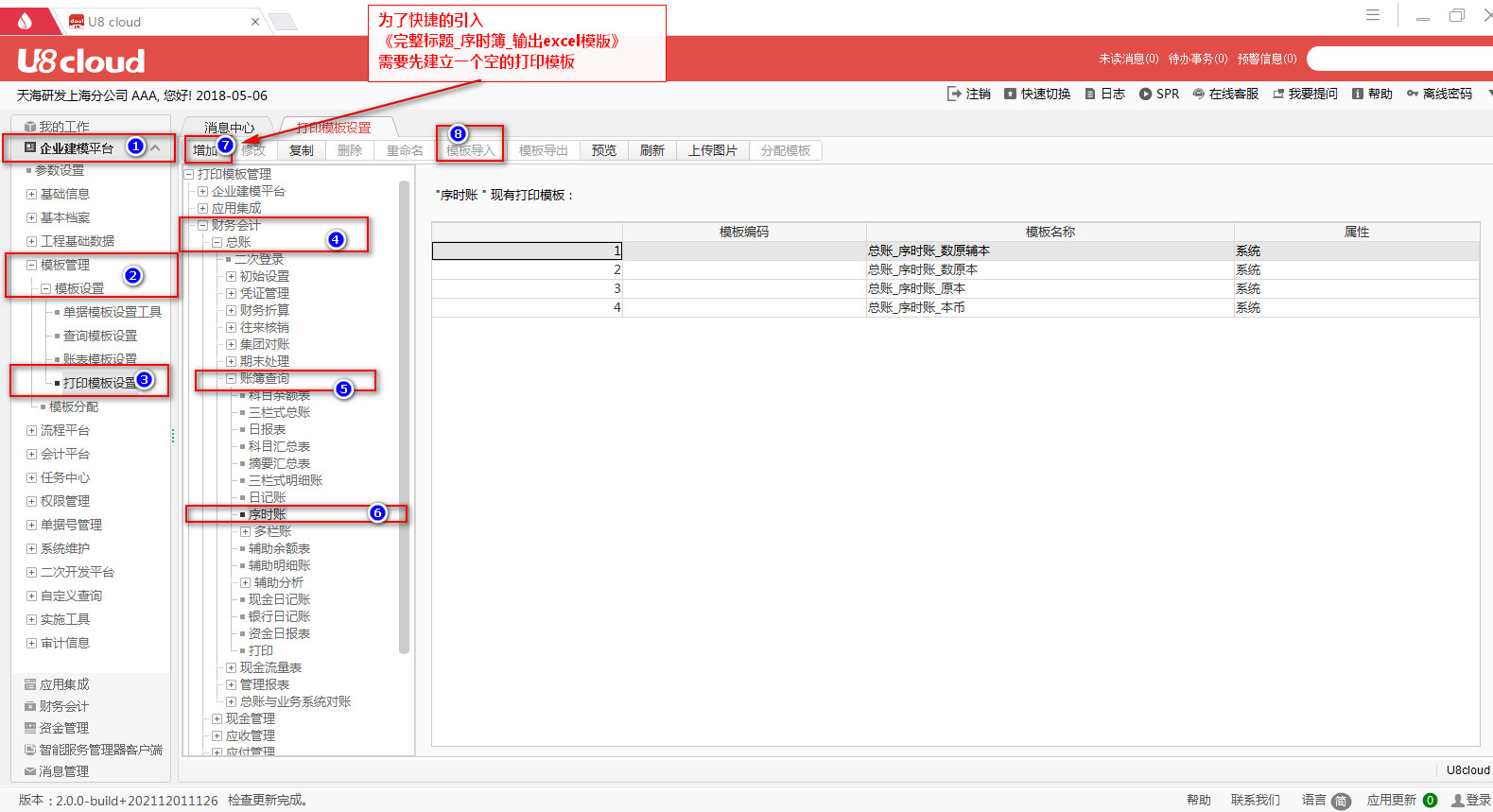Select the 打印模板设置 tab
The image size is (1493, 812).
[333, 128]
